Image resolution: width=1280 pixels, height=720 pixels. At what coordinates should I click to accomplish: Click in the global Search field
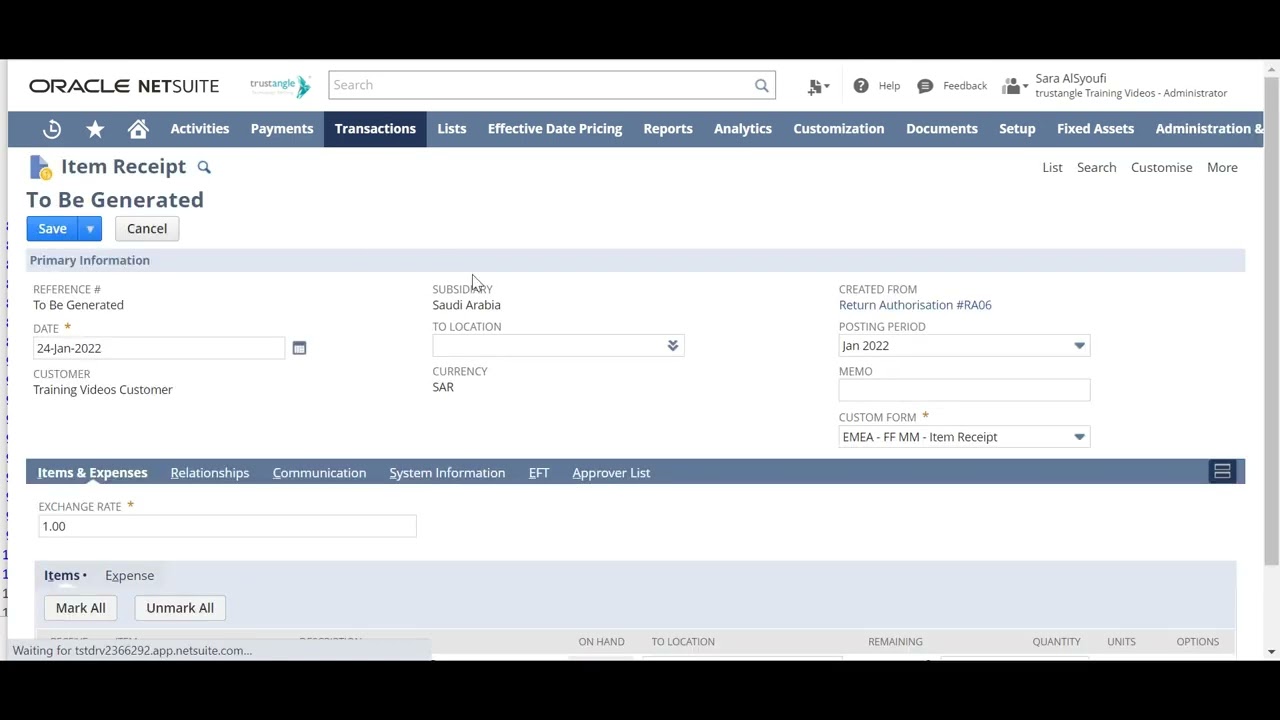[x=540, y=85]
